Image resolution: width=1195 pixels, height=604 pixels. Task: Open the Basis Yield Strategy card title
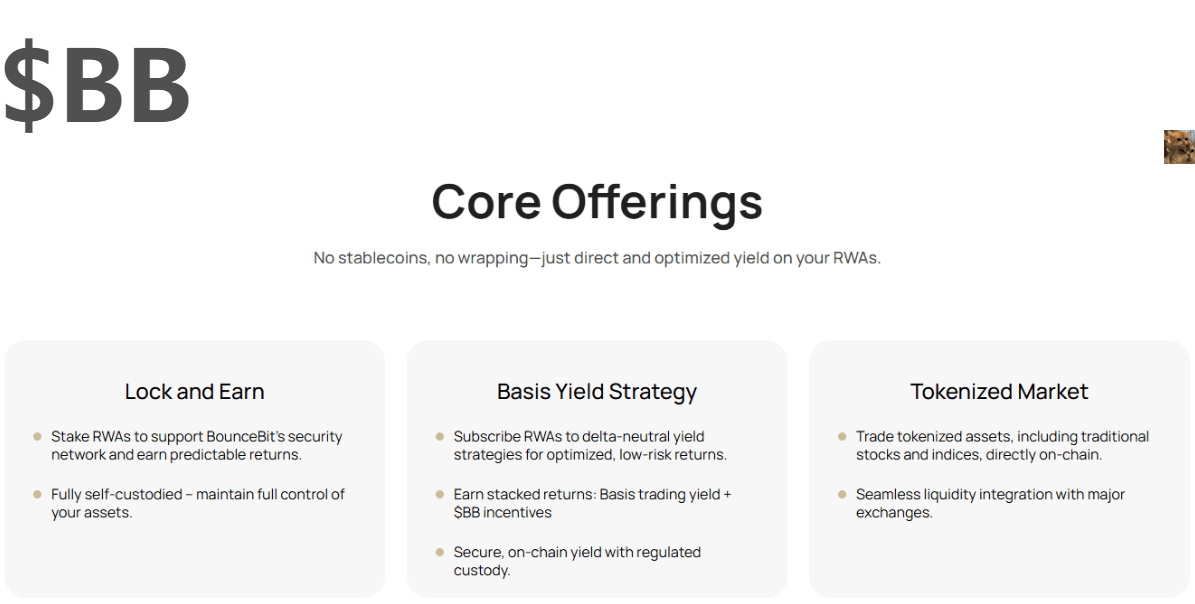pyautogui.click(x=597, y=391)
